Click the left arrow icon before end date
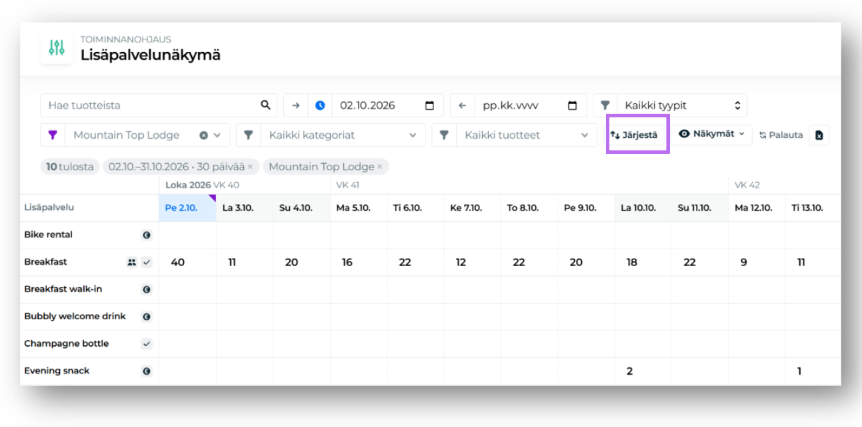The width and height of the screenshot is (862, 427). pos(462,106)
